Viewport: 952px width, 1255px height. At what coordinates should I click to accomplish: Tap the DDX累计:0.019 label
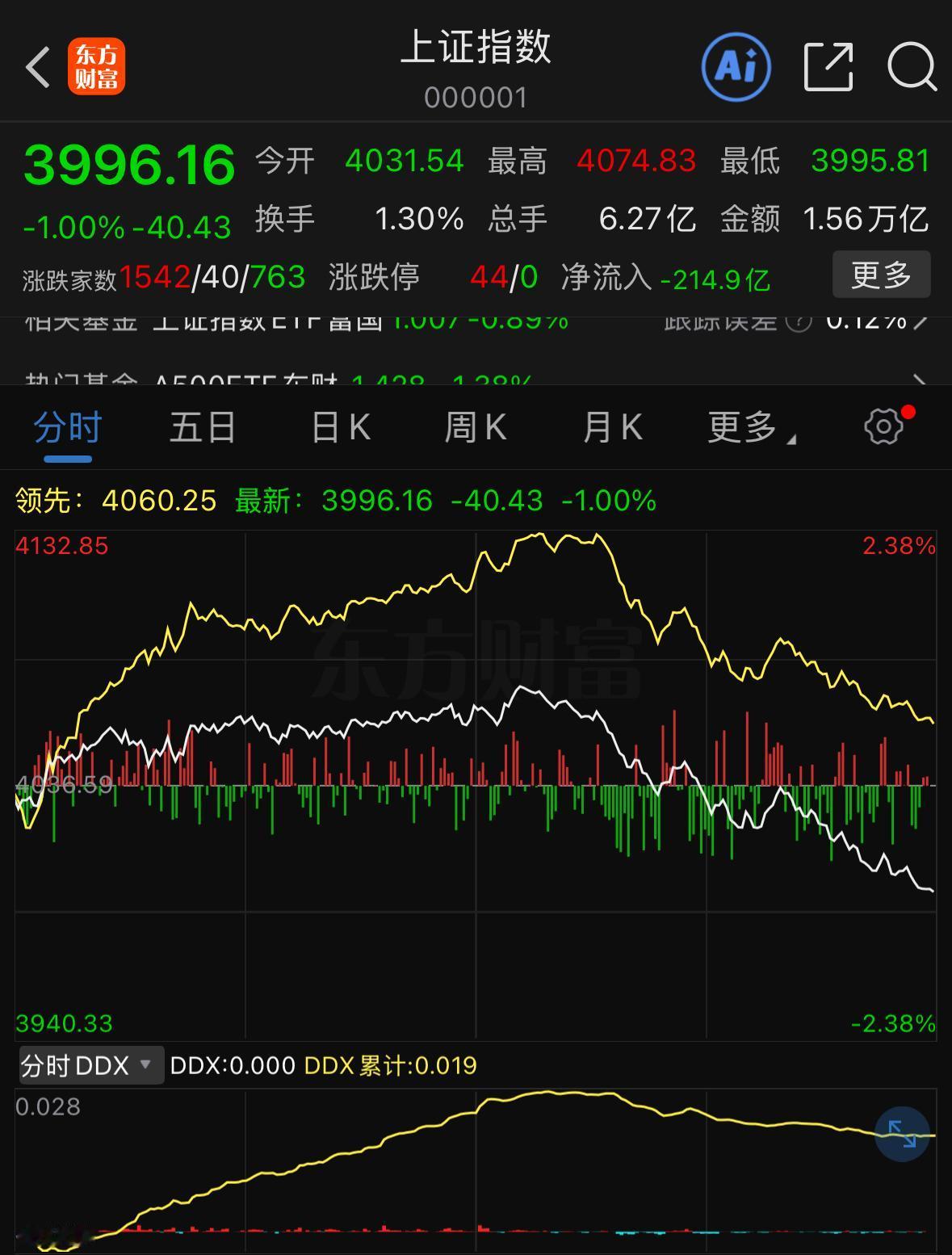(390, 1065)
